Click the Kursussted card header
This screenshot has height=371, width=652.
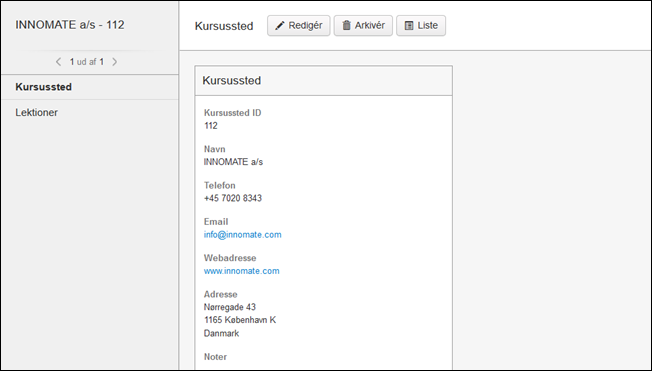click(324, 81)
